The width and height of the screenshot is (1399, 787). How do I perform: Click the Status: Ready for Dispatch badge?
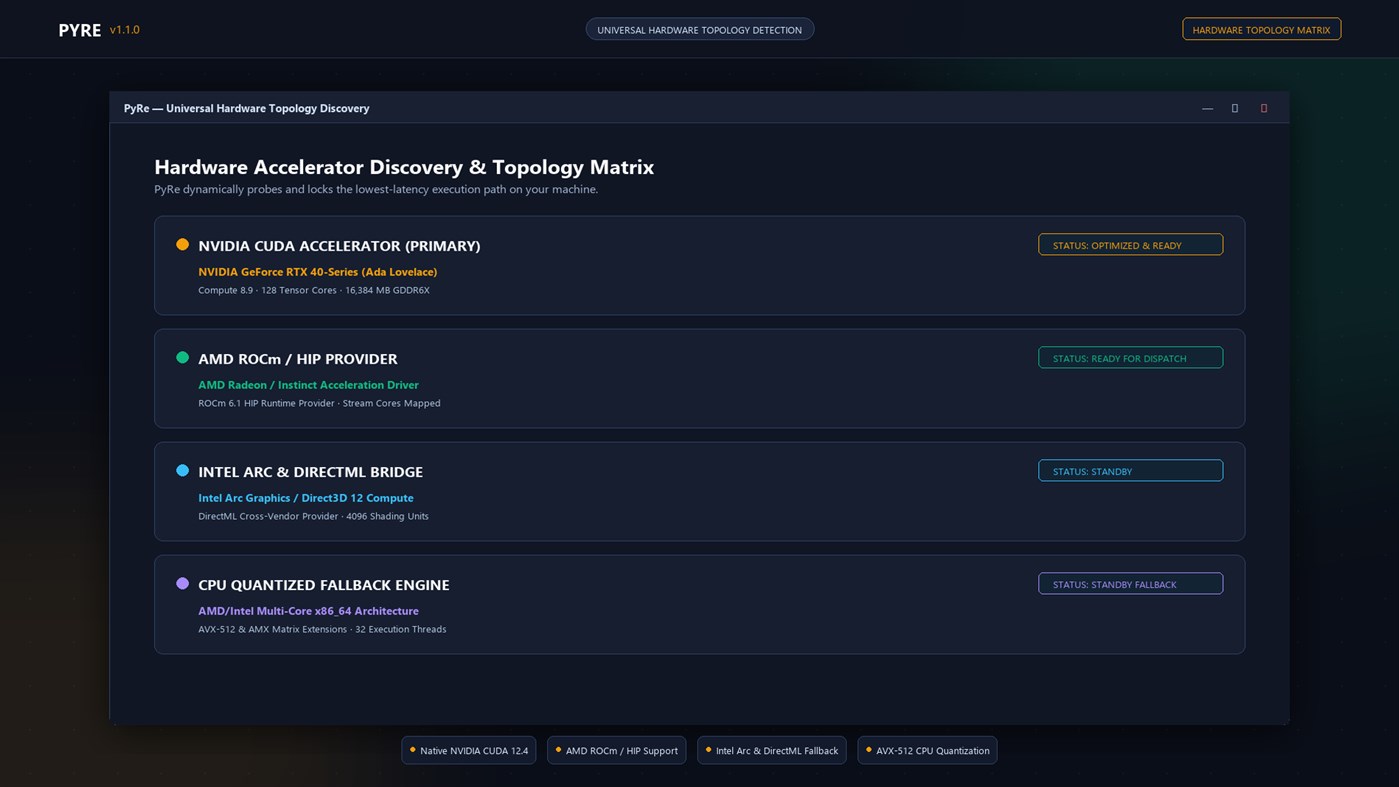point(1130,358)
